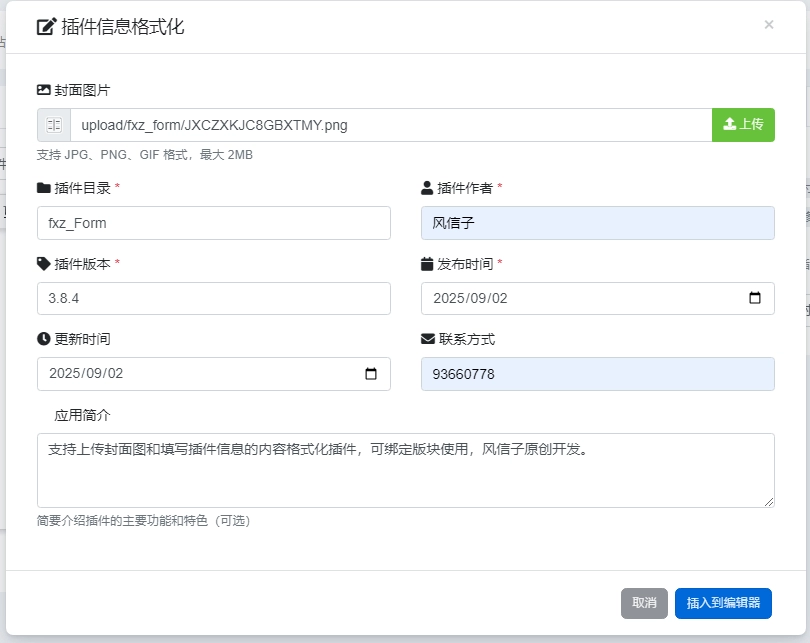Open the calendar chooser for the 2025/09/02 publish date
Image resolution: width=810 pixels, height=643 pixels.
point(756,298)
